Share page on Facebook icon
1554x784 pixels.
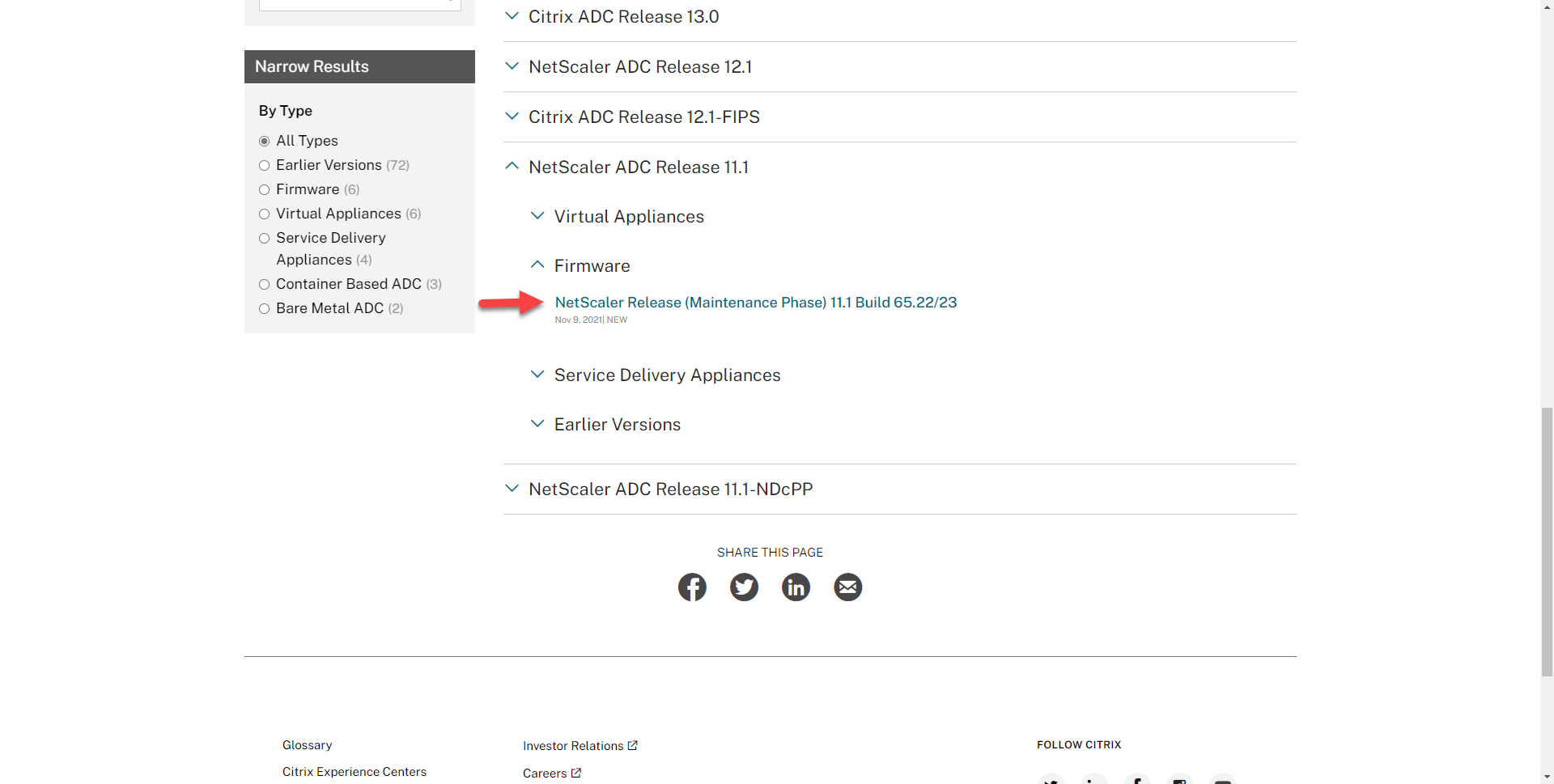tap(692, 587)
